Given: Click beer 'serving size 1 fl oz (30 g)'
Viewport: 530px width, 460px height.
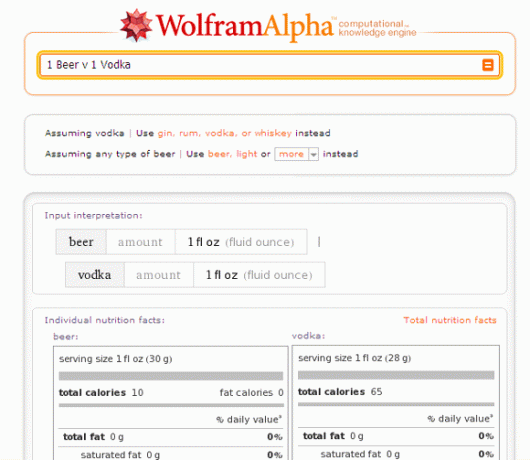Looking at the screenshot, I should click(116, 359).
